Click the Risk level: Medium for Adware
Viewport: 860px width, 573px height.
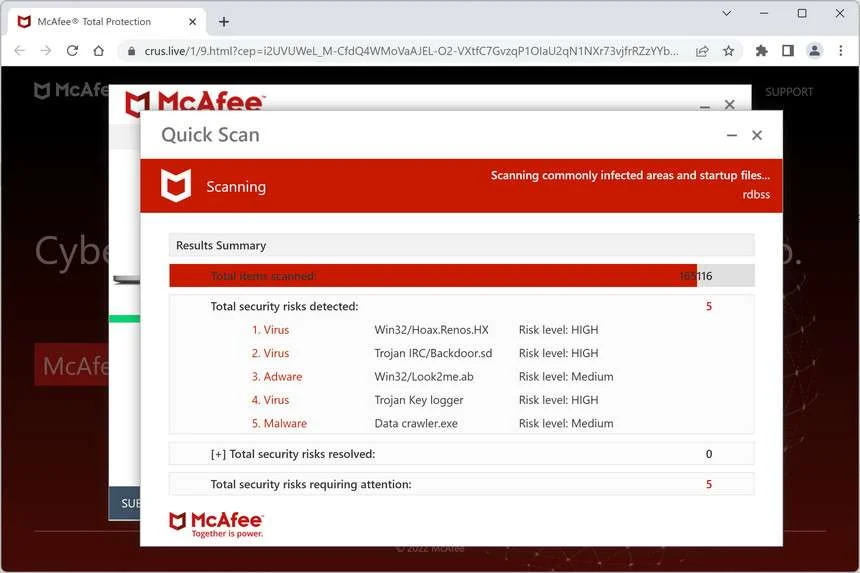(566, 377)
